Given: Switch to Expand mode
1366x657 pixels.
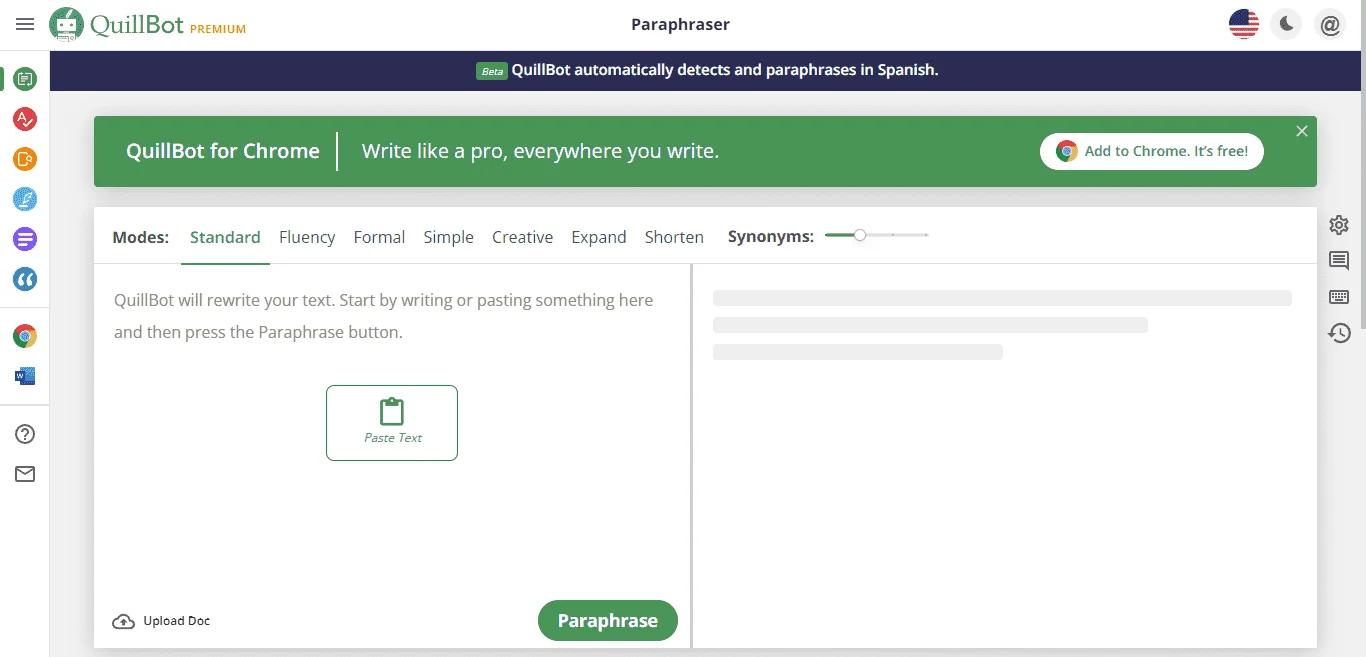Looking at the screenshot, I should click(x=599, y=237).
